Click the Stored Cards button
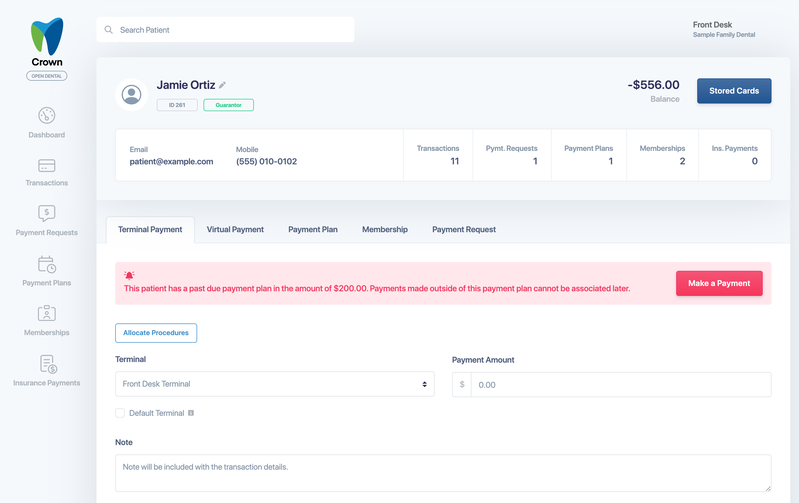Viewport: 799px width, 503px height. click(x=734, y=91)
